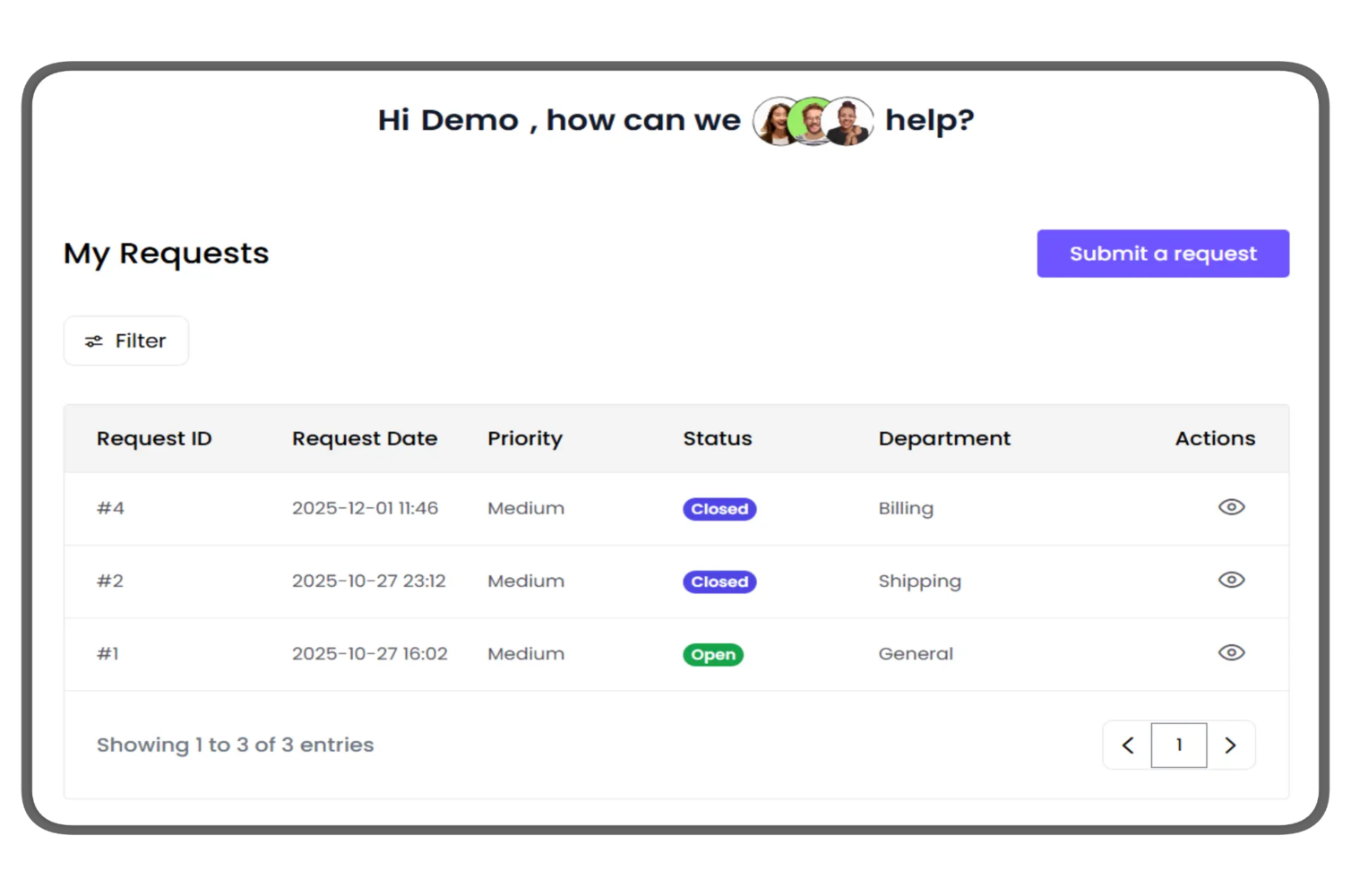Click the support team avatars image
Image resolution: width=1351 pixels, height=896 pixels.
(813, 121)
